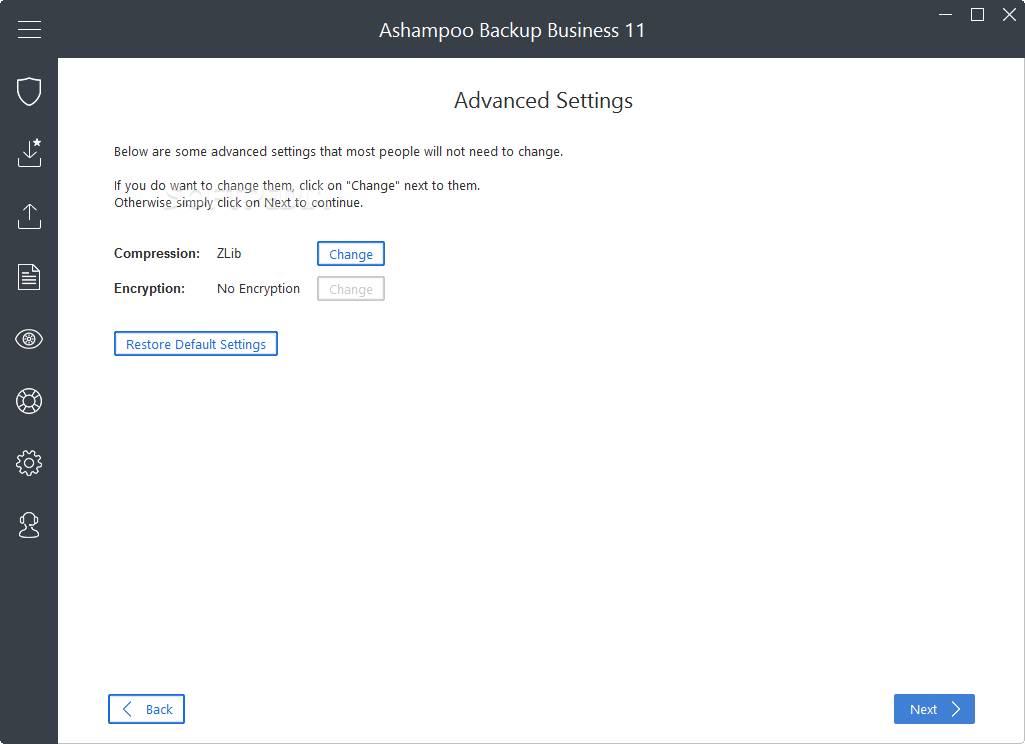The width and height of the screenshot is (1025, 744).
Task: Open settings gear icon in sidebar
Action: pos(29,463)
